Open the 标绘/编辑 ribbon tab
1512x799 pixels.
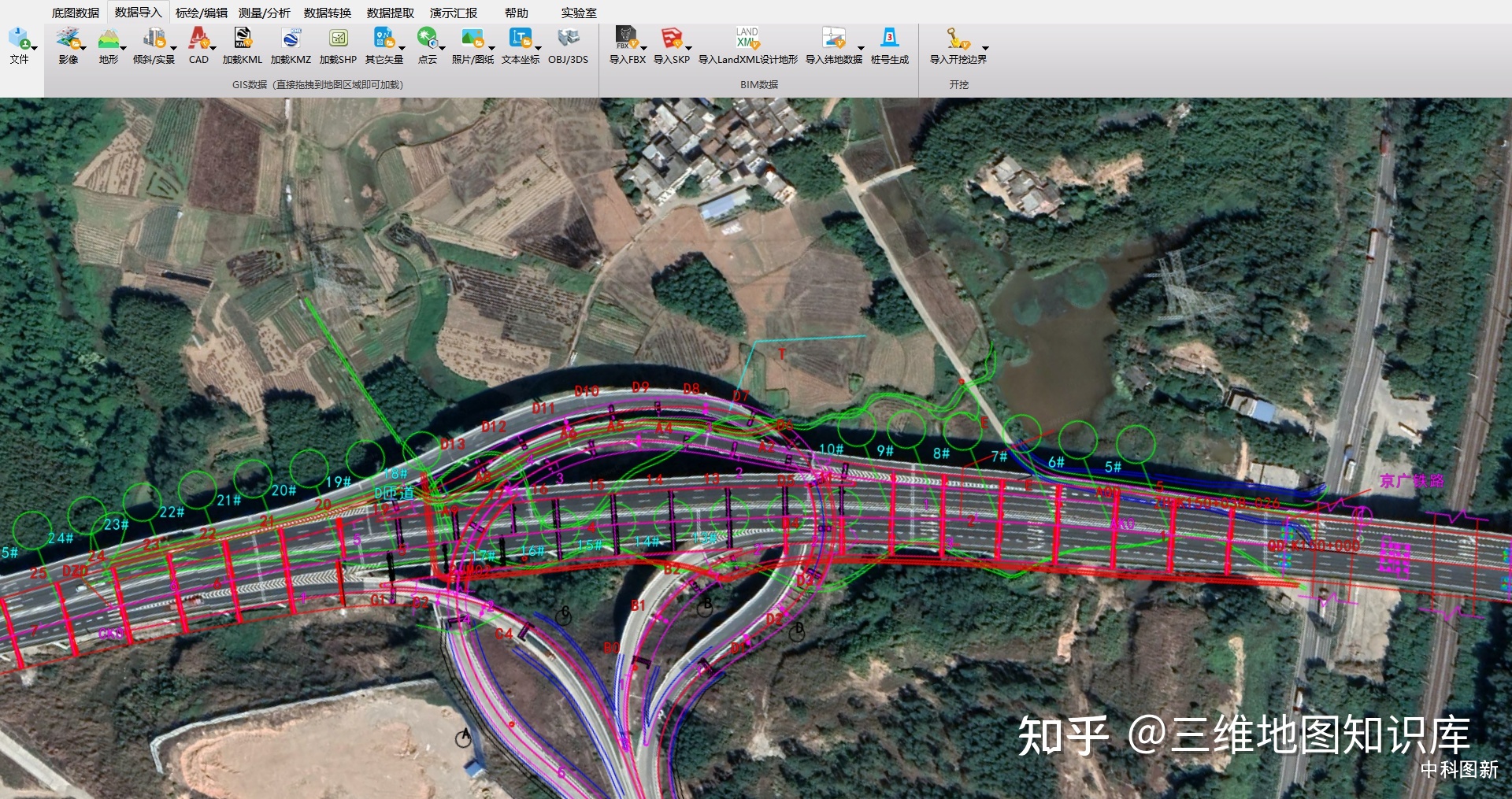201,13
